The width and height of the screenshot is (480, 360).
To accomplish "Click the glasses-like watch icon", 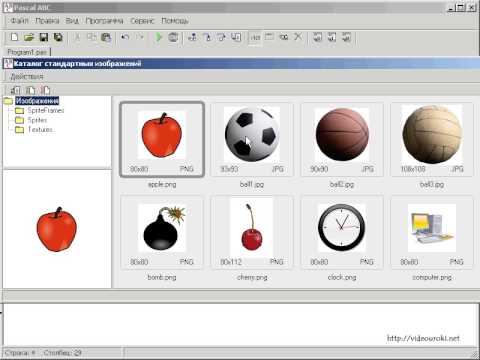I will click(x=284, y=37).
